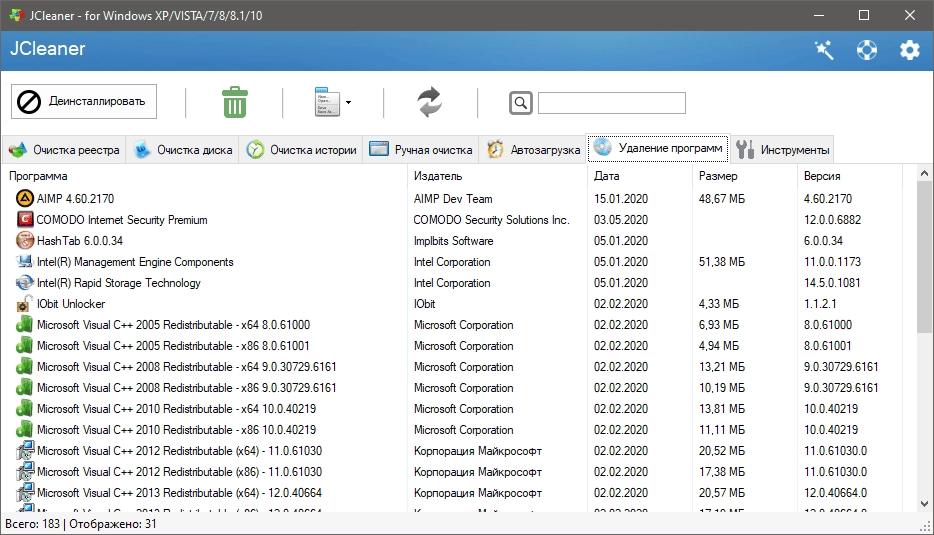Open settings via the gear icon
This screenshot has width=934, height=535.
[910, 50]
